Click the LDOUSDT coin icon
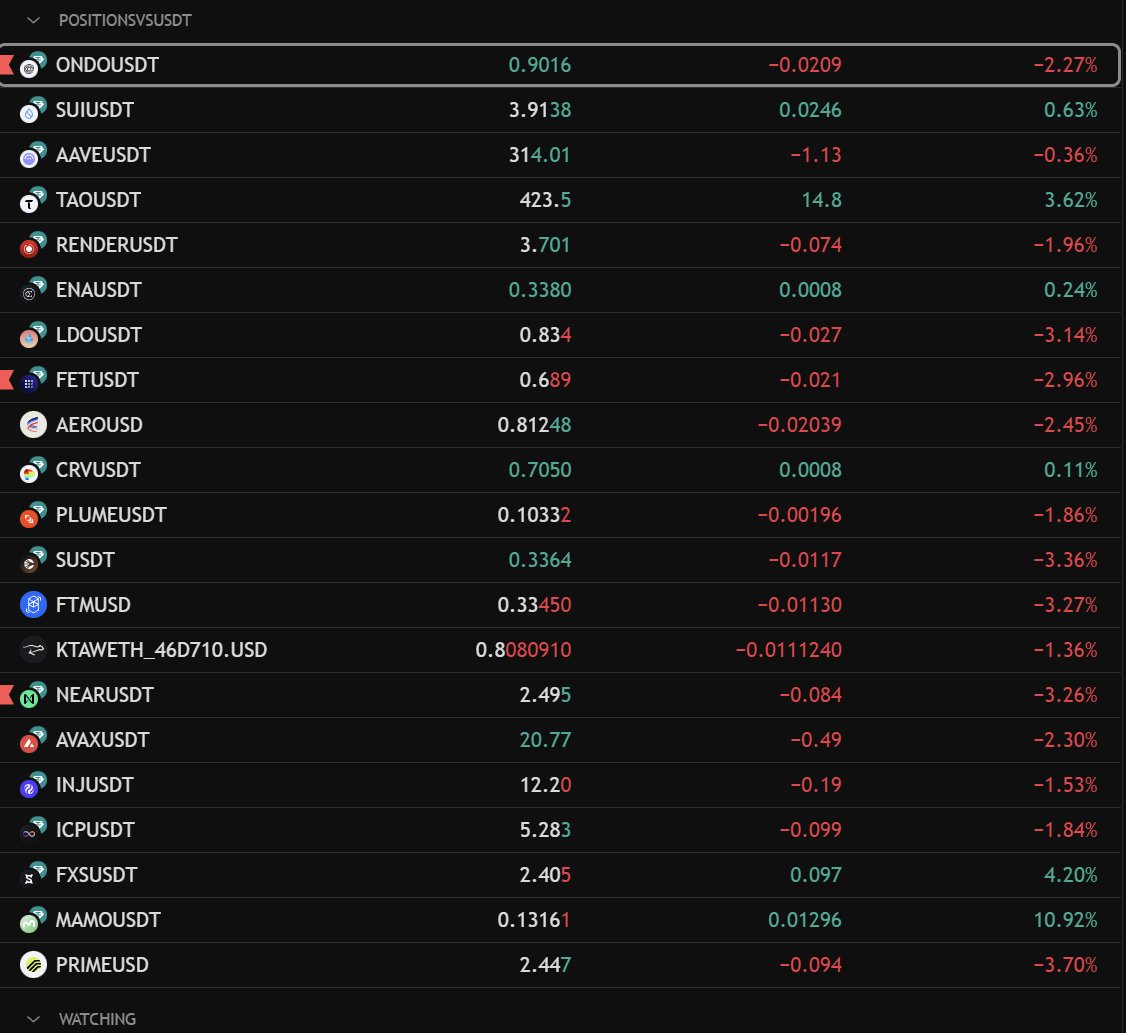 click(33, 335)
